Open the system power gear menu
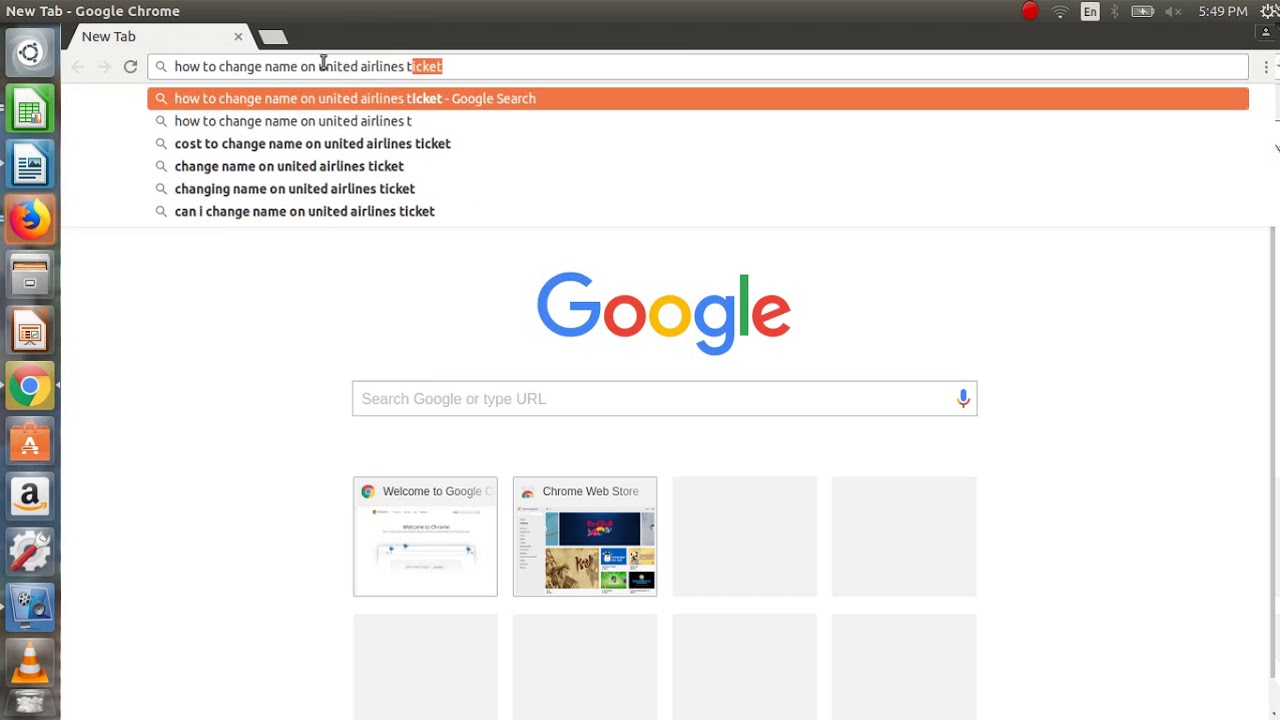The height and width of the screenshot is (720, 1280). [1270, 11]
